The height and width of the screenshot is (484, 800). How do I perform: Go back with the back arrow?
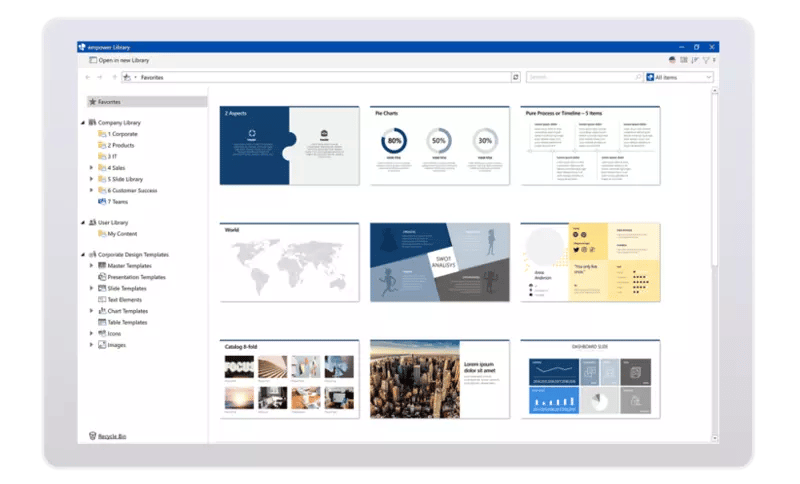[x=88, y=77]
